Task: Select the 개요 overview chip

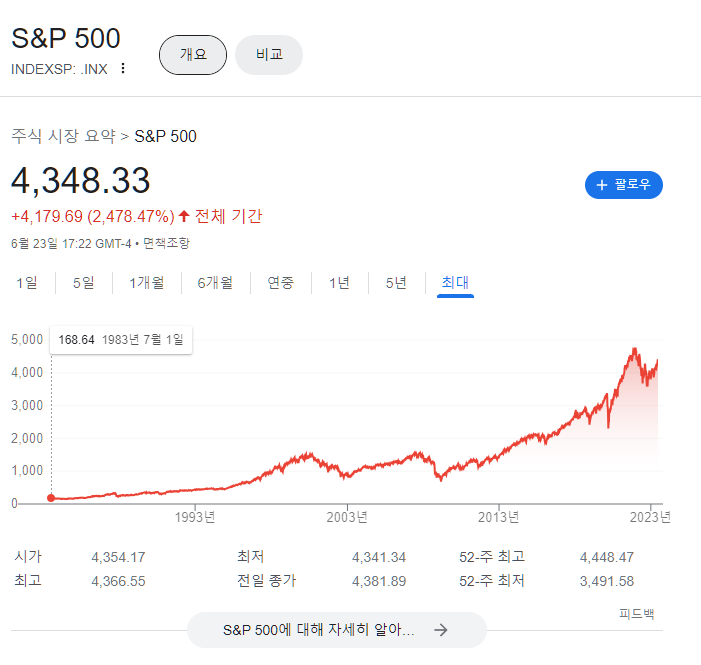Action: pos(193,55)
